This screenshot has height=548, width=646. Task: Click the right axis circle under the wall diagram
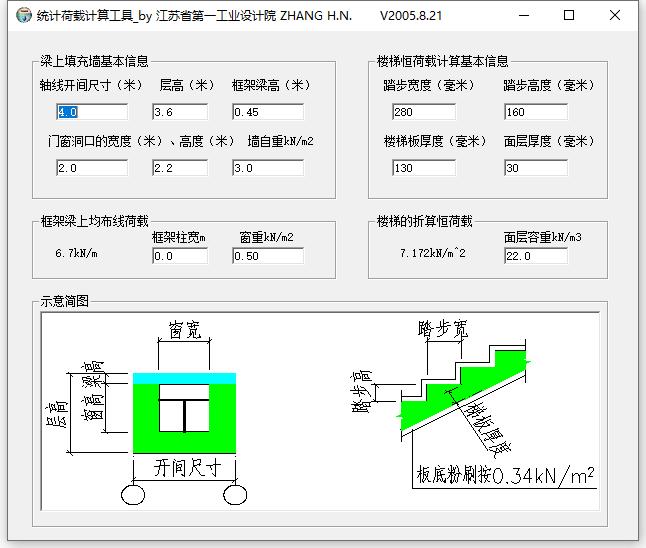coord(235,495)
